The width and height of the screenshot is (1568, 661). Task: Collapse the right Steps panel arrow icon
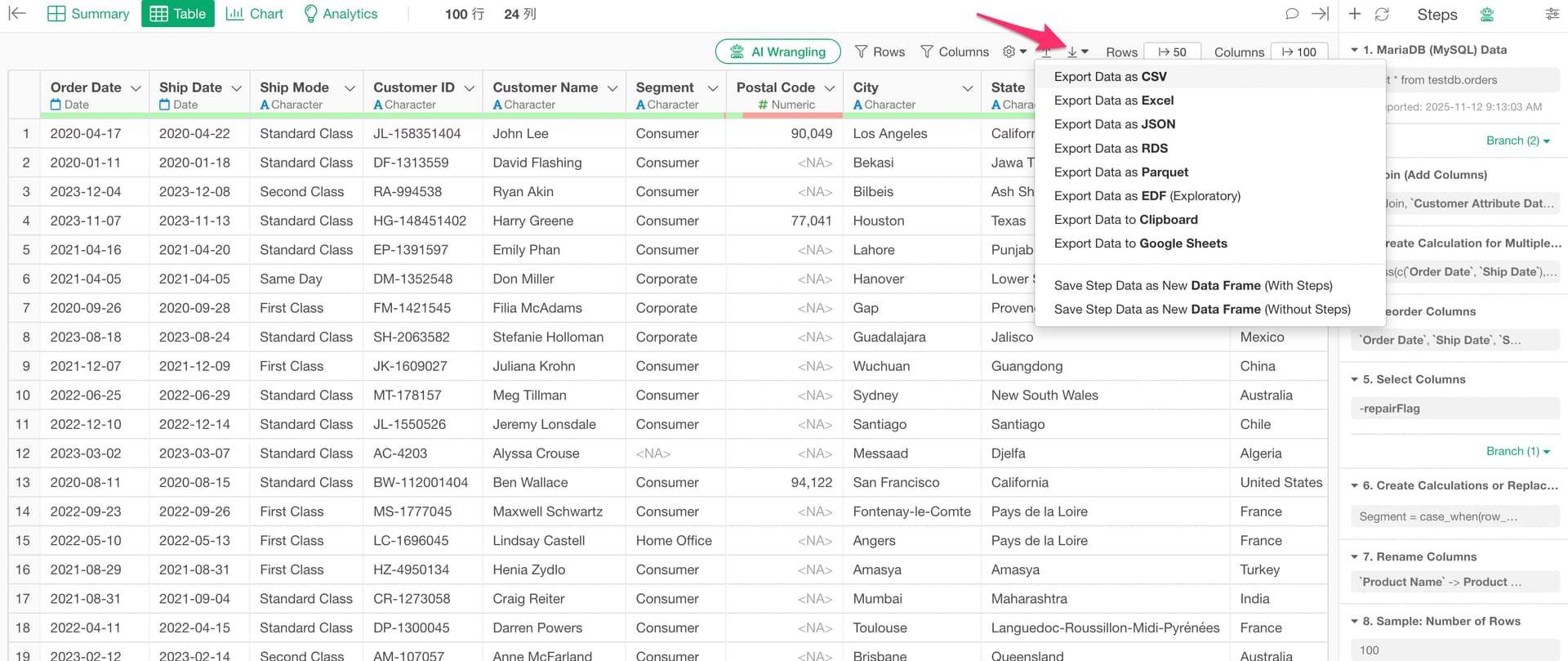[x=1320, y=14]
